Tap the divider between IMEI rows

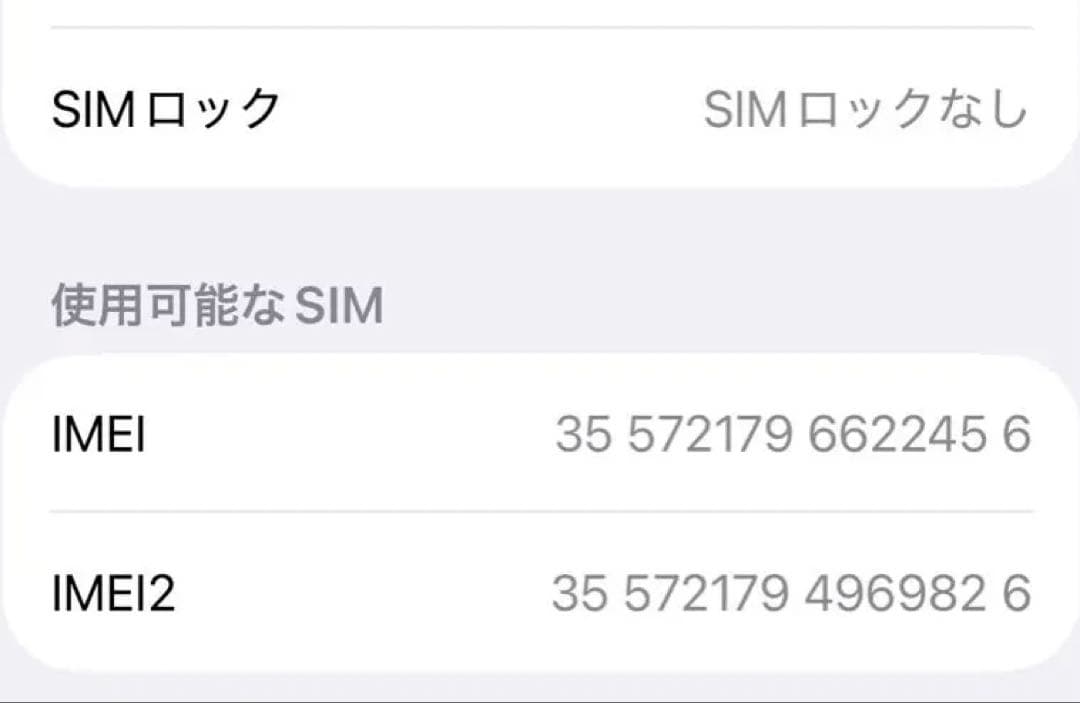(540, 512)
